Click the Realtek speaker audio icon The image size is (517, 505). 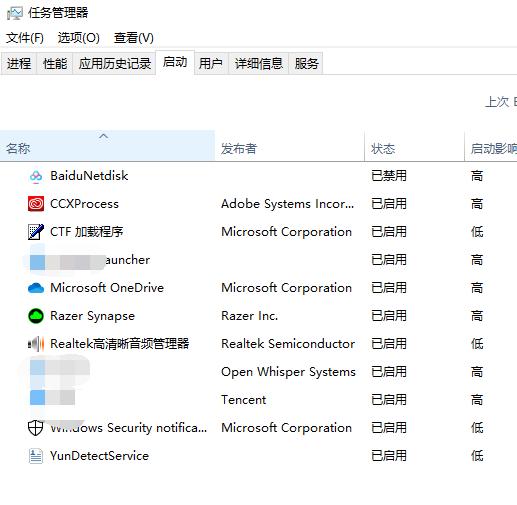tap(36, 344)
